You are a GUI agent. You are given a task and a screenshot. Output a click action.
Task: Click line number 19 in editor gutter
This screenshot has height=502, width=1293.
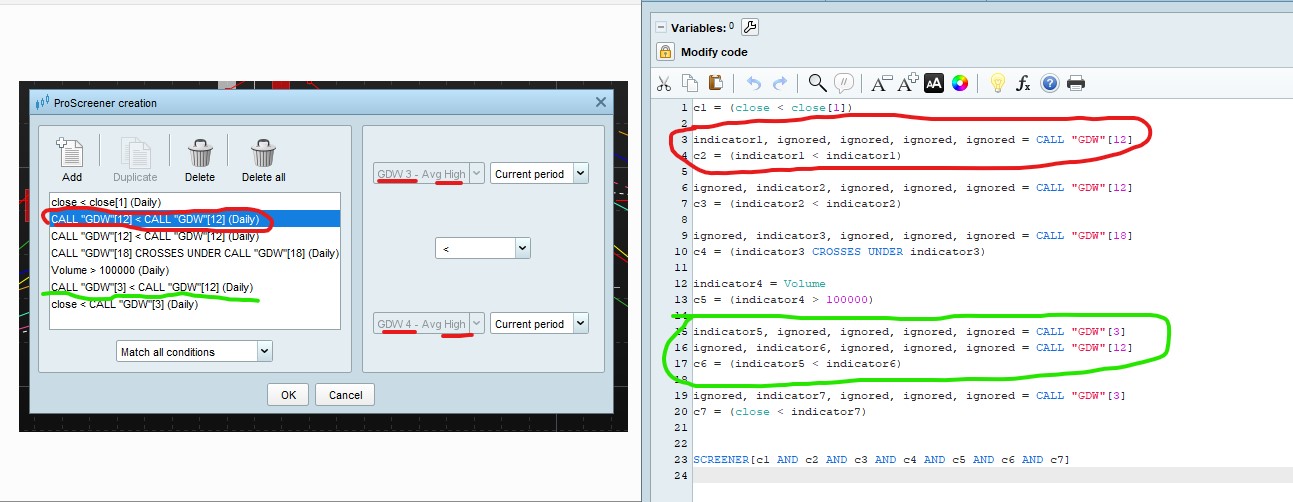pyautogui.click(x=680, y=395)
